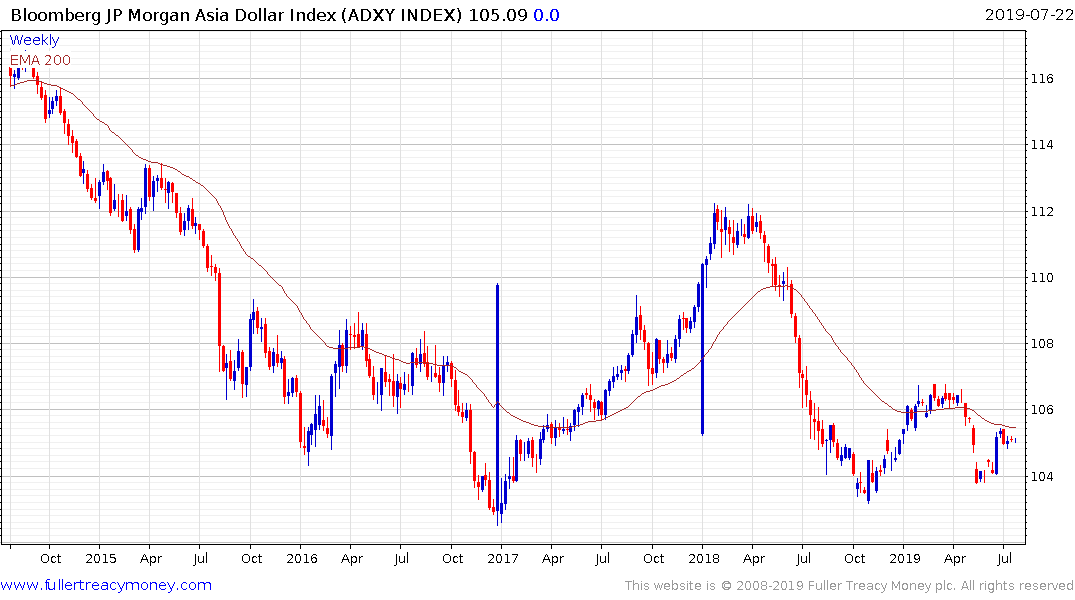Click the y-axis label 116
The width and height of the screenshot is (1075, 600).
click(1042, 78)
